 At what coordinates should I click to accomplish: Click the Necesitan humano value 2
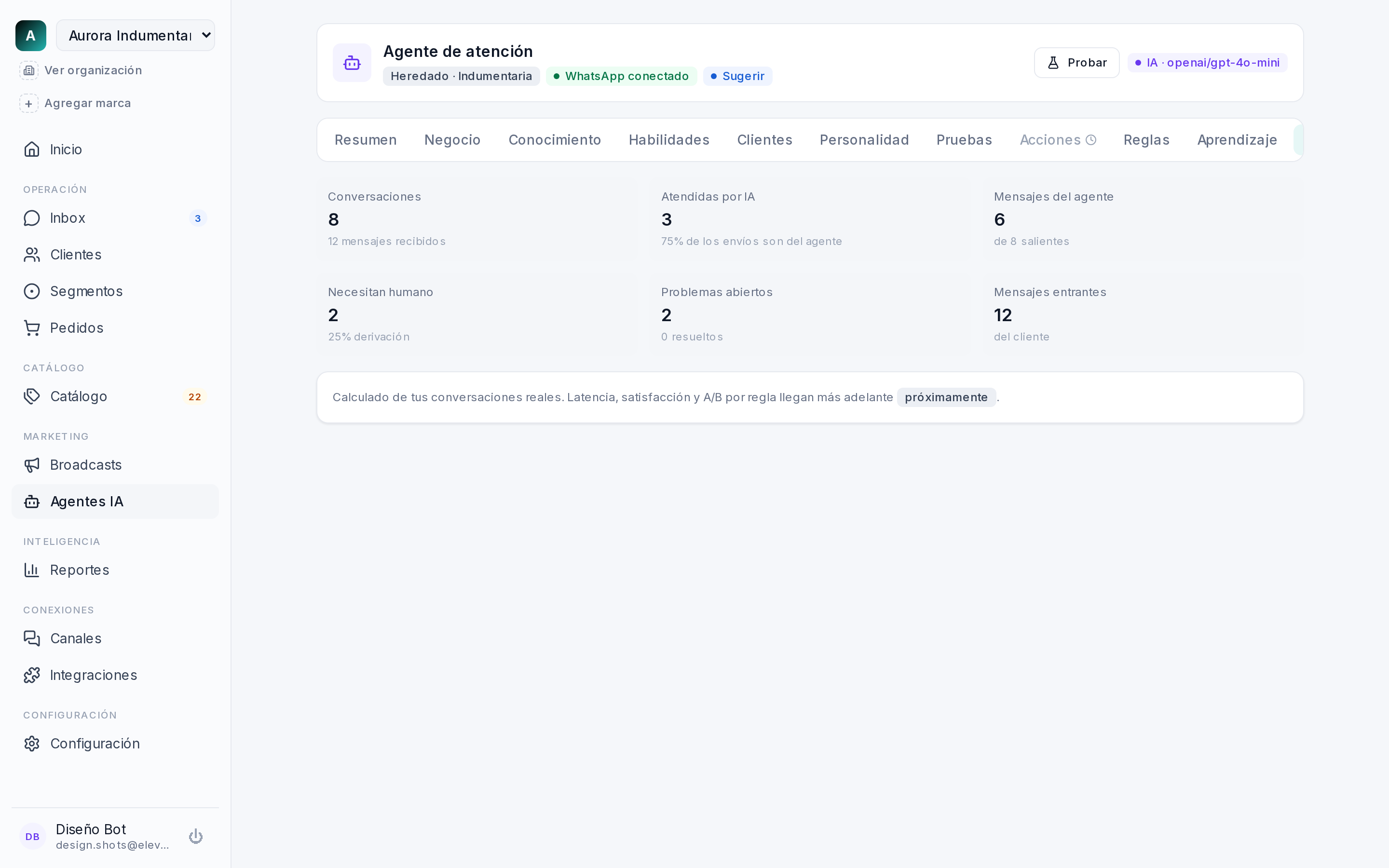(333, 315)
